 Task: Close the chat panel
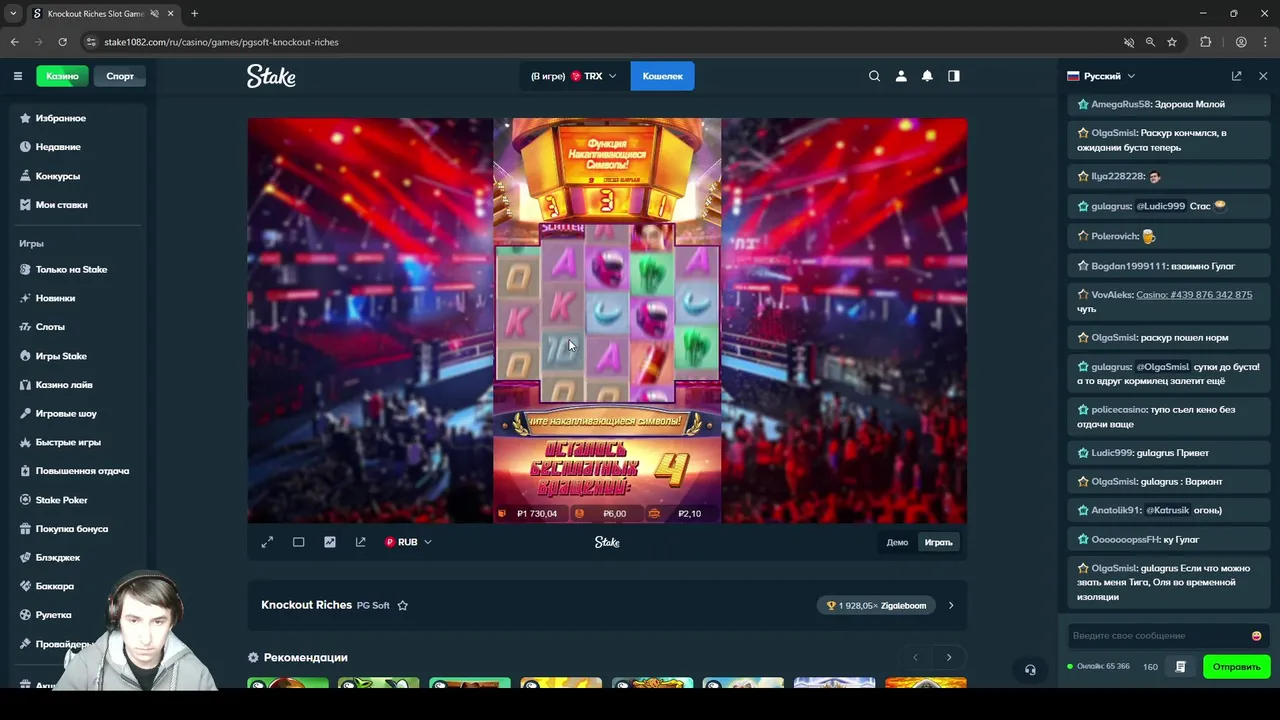tap(1263, 76)
